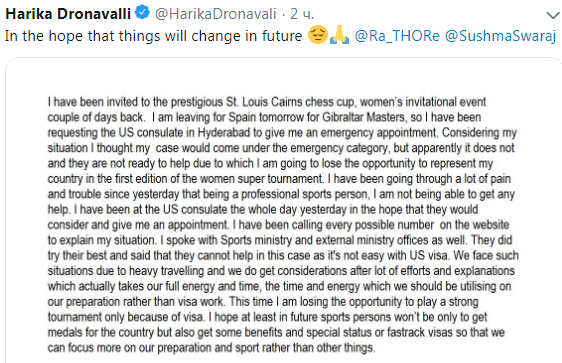Click the pensive face emoji

(318, 35)
